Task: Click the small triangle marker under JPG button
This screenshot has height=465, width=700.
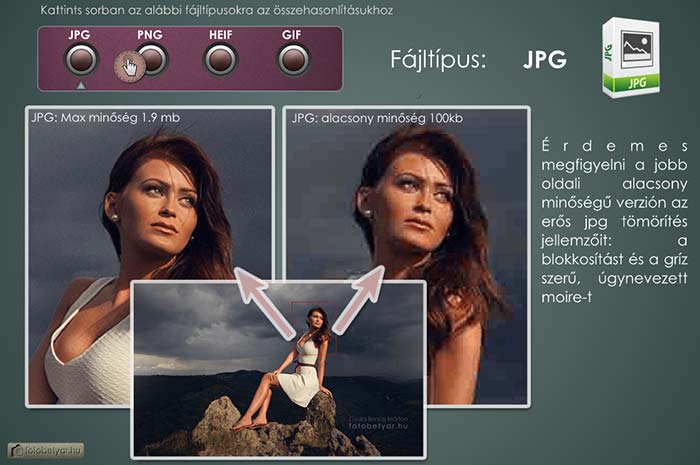Action: click(79, 85)
